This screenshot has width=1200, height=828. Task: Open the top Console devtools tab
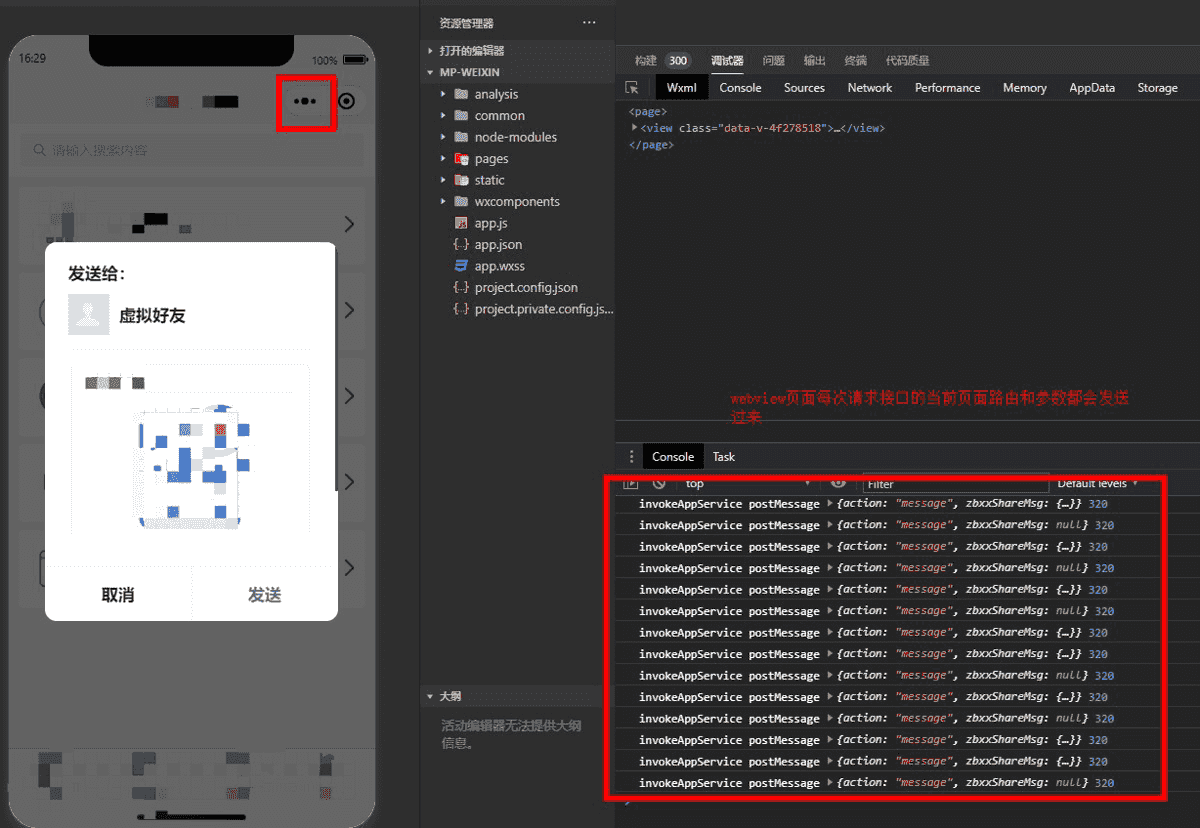tap(741, 88)
